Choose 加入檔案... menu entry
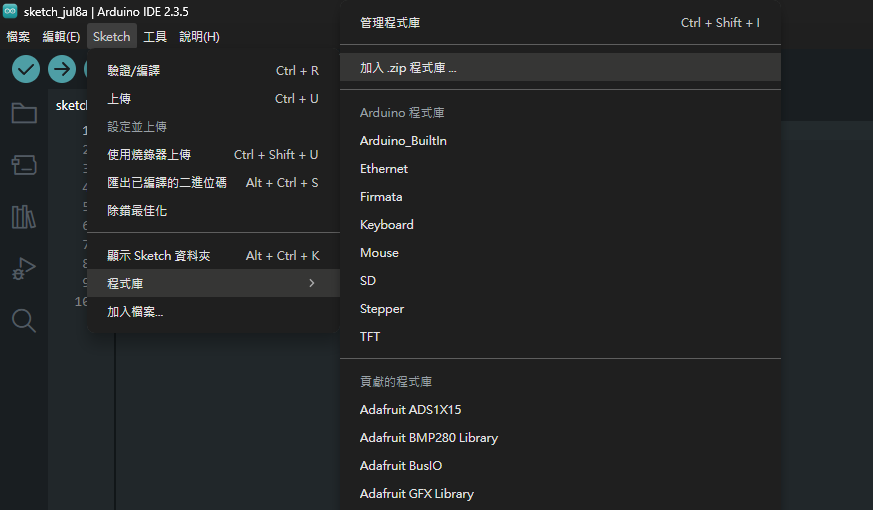 (213, 312)
